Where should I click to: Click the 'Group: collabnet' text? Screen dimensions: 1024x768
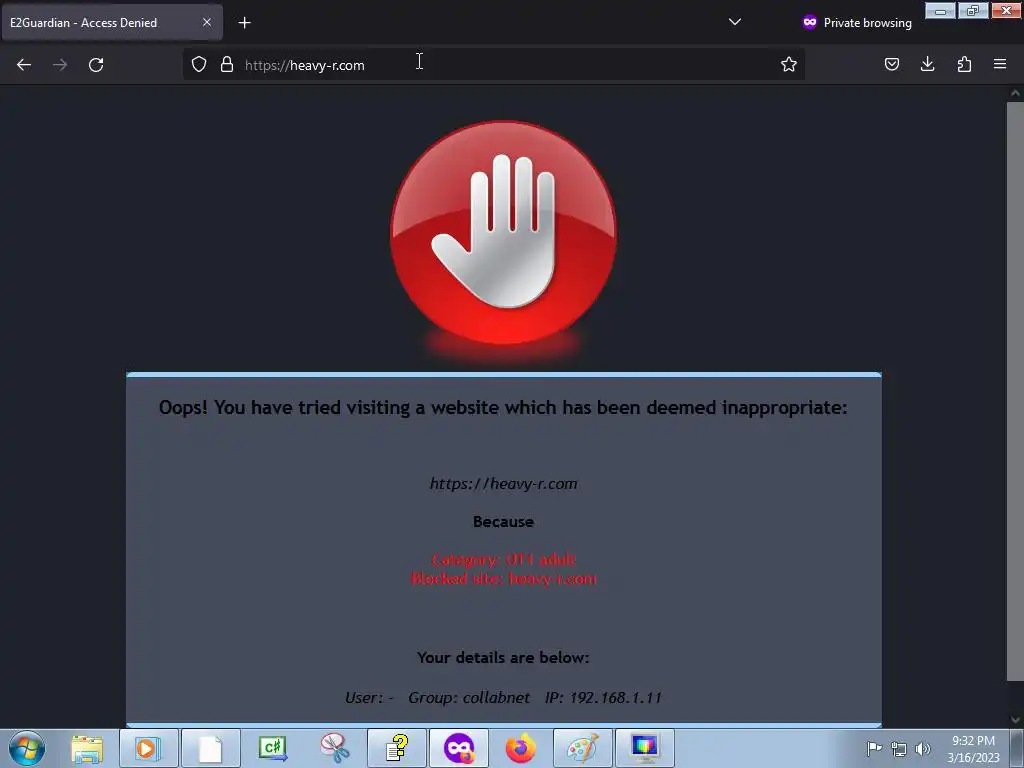(469, 697)
